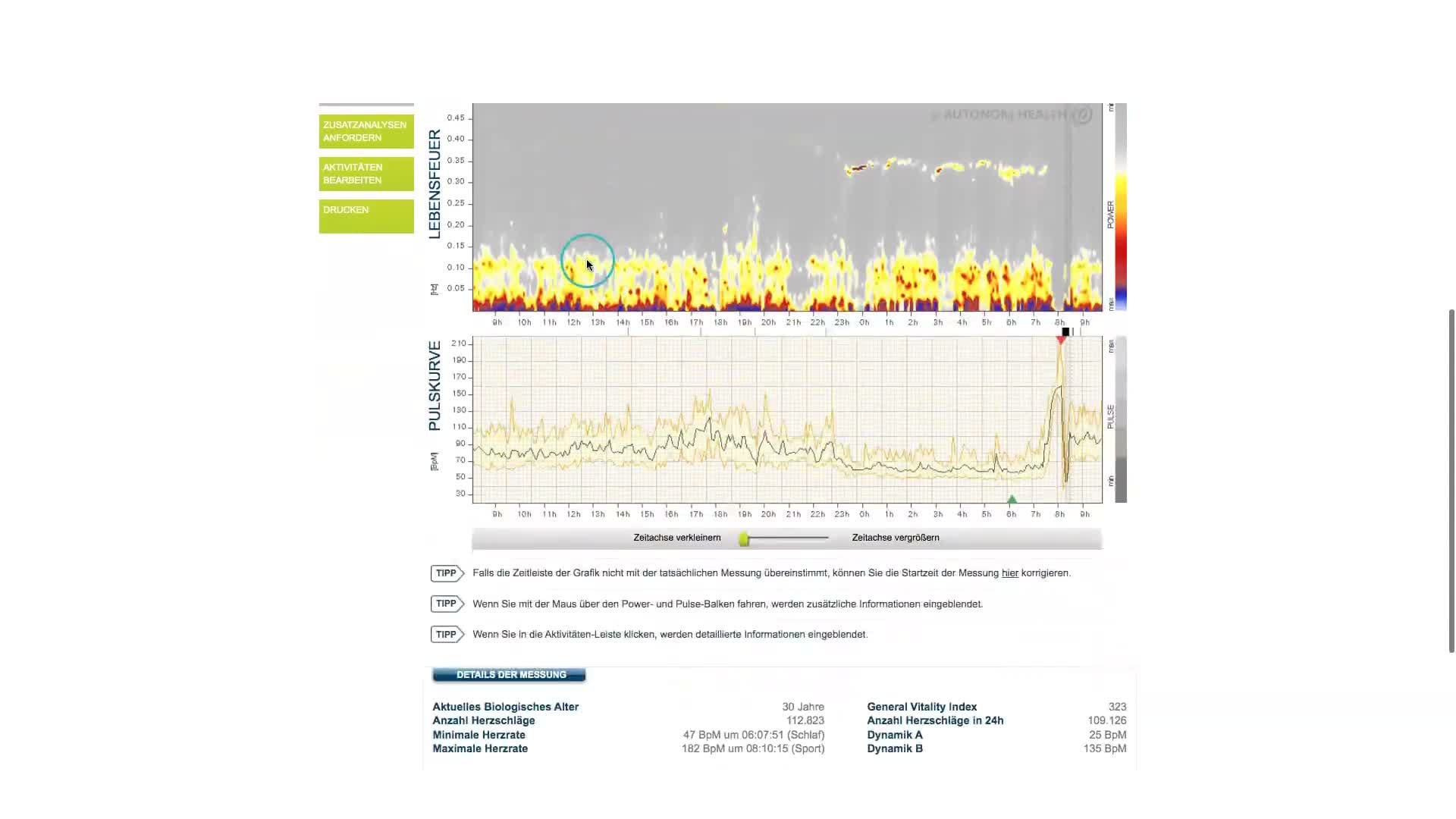Screen dimensions: 1456x819
Task: Click the green minimum heart rate marker
Action: click(x=1012, y=499)
